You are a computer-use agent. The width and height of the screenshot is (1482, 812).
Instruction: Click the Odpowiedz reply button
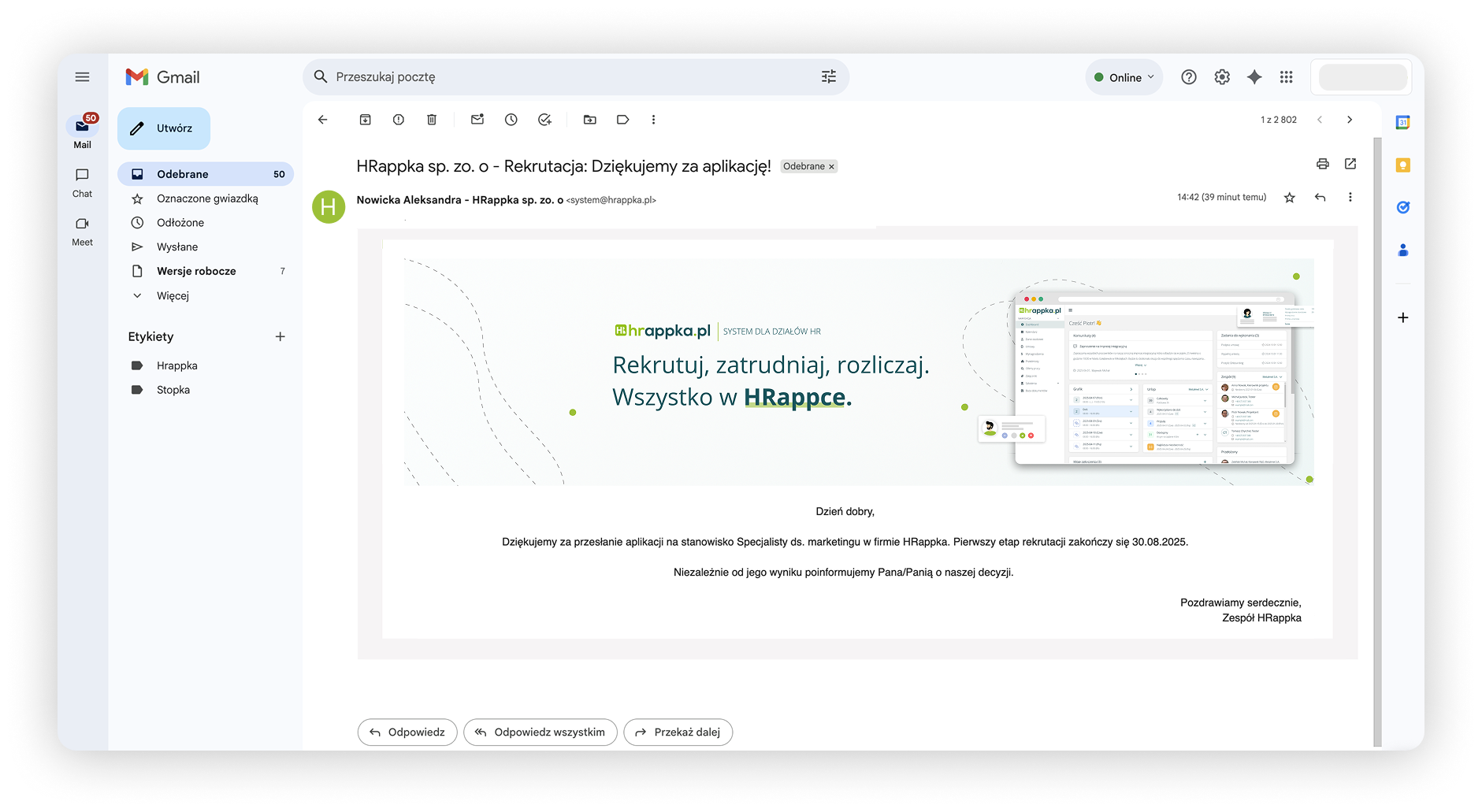coord(407,732)
